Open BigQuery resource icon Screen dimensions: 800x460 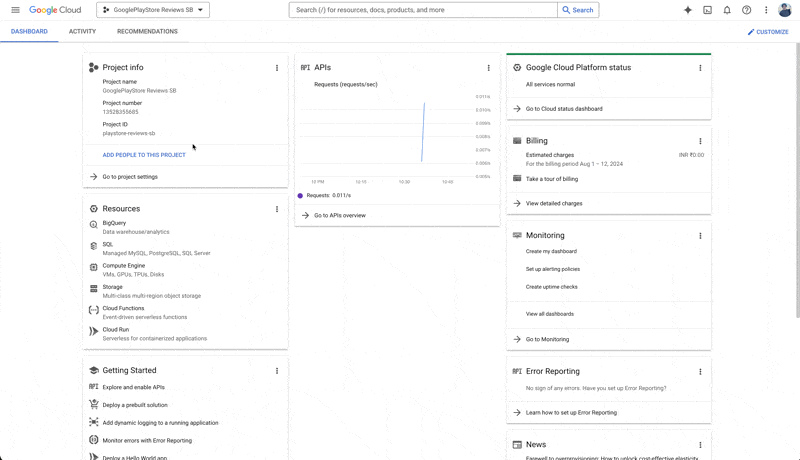click(93, 224)
